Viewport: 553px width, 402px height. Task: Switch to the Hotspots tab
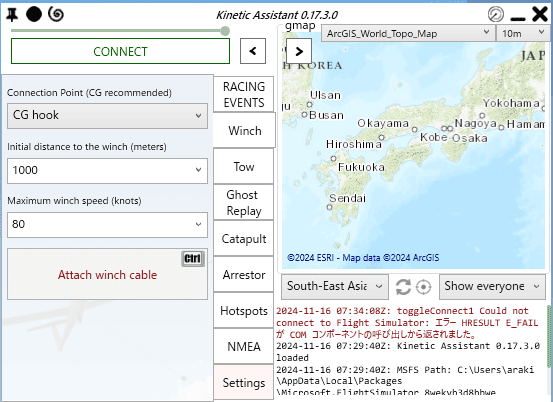[x=244, y=310]
